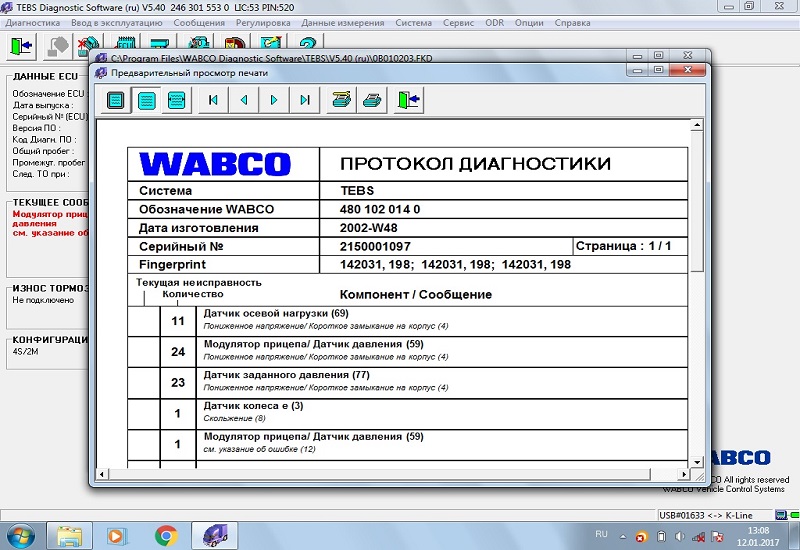Click fifth main toolbar icon behind preview
The width and height of the screenshot is (800, 550).
pyautogui.click(x=159, y=42)
